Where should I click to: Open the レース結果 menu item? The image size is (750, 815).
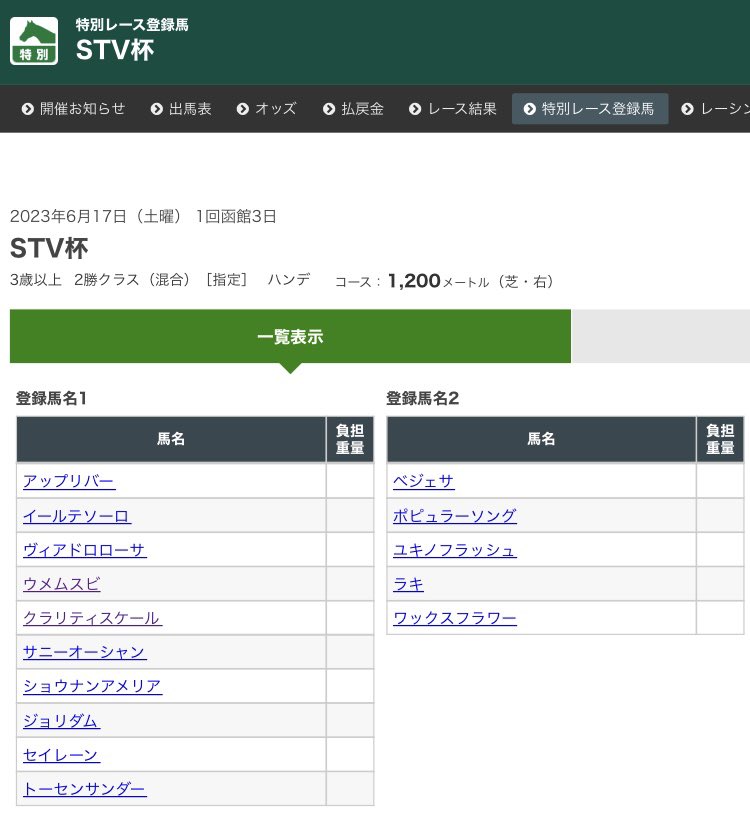pos(453,109)
